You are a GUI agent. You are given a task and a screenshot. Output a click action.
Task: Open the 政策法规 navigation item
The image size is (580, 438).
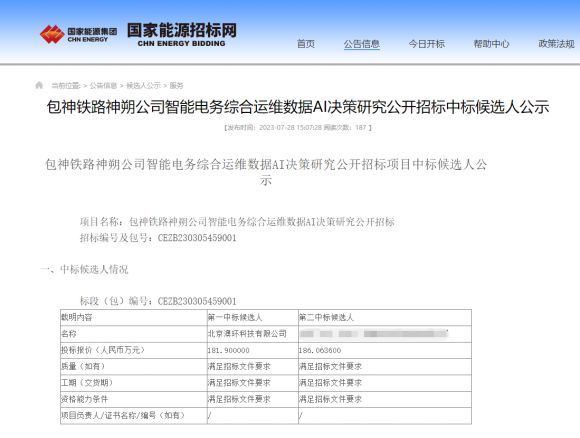coord(556,44)
